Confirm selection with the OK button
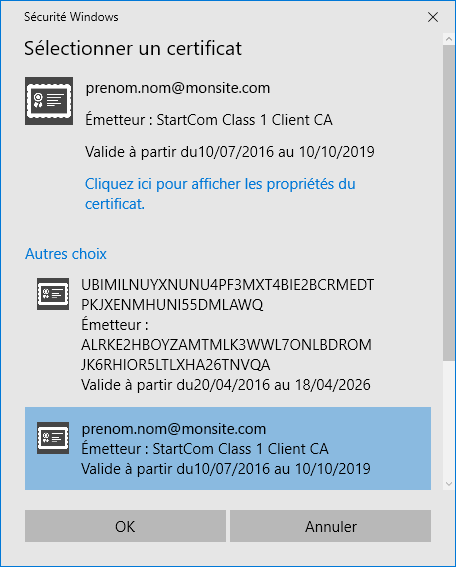The image size is (456, 567). point(125,526)
